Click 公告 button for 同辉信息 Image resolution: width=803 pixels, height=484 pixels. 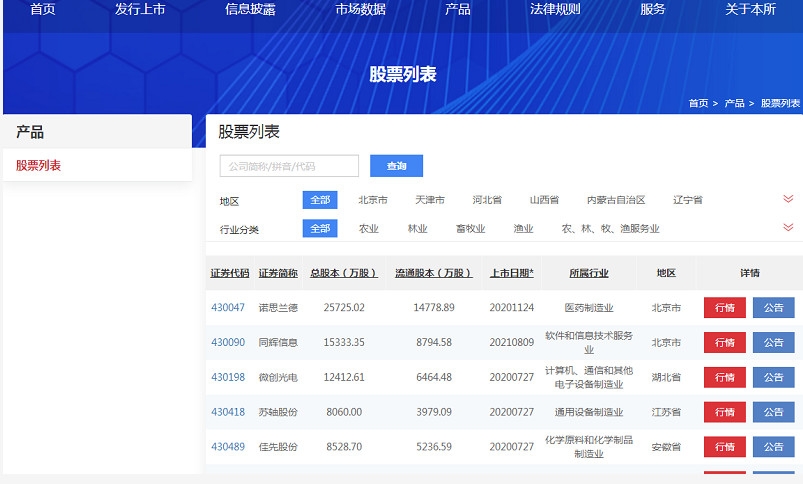point(773,343)
